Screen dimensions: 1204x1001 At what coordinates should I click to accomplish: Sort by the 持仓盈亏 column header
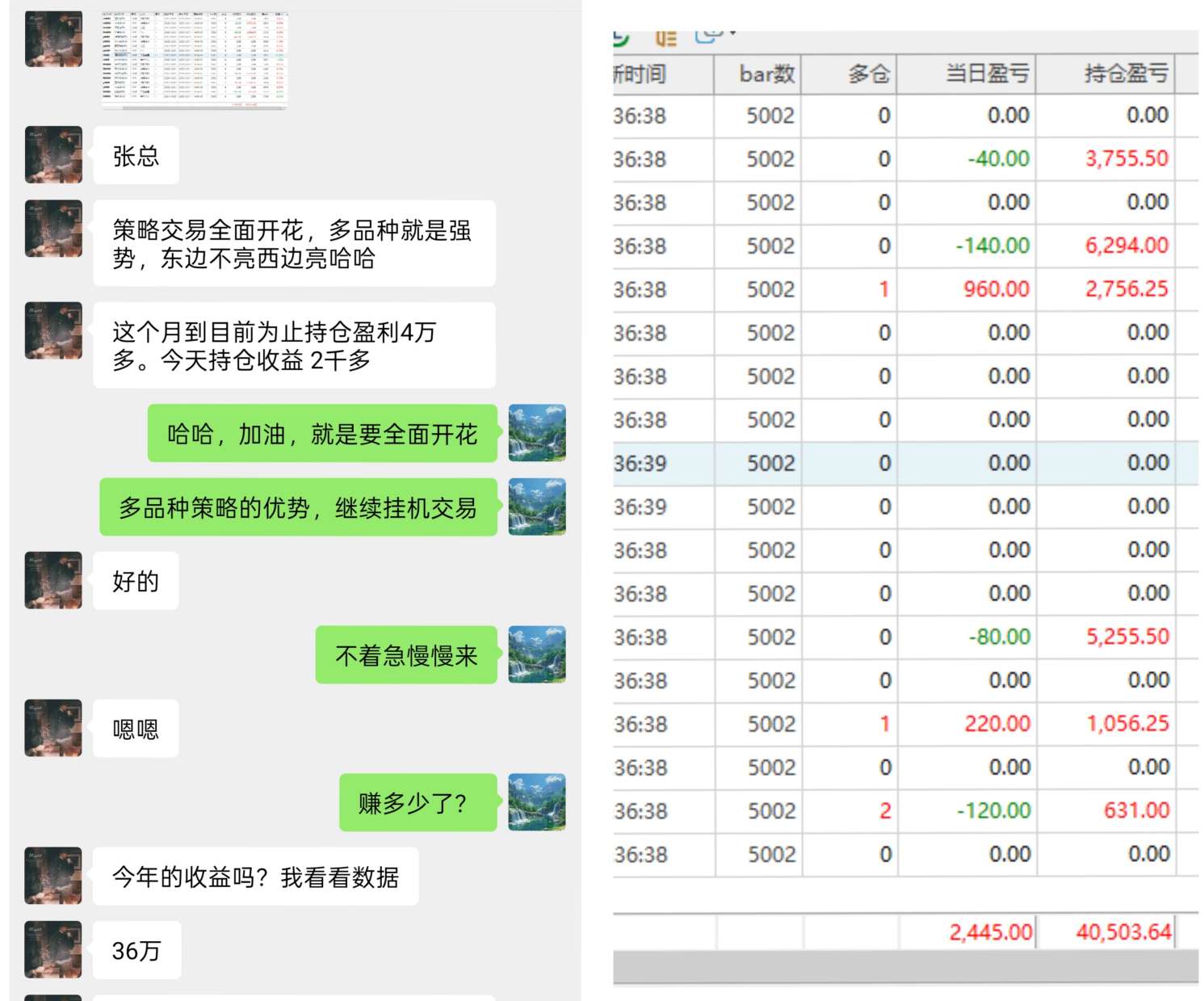pos(1105,74)
